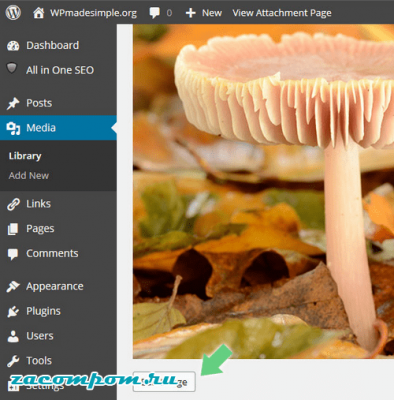394x400 pixels.
Task: Click the Plugins plug icon
Action: click(13, 312)
